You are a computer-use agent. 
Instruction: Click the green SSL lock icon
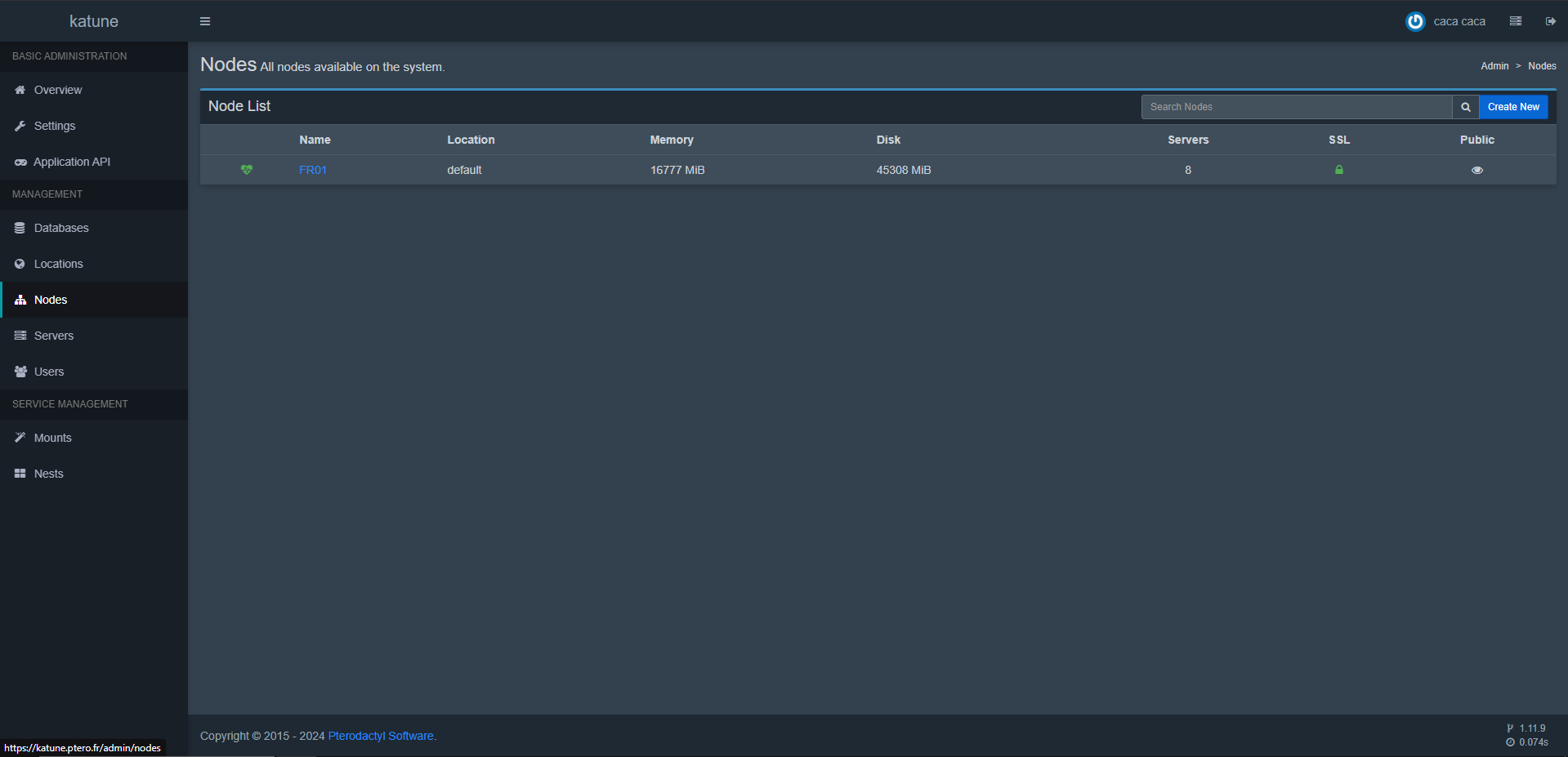1339,170
